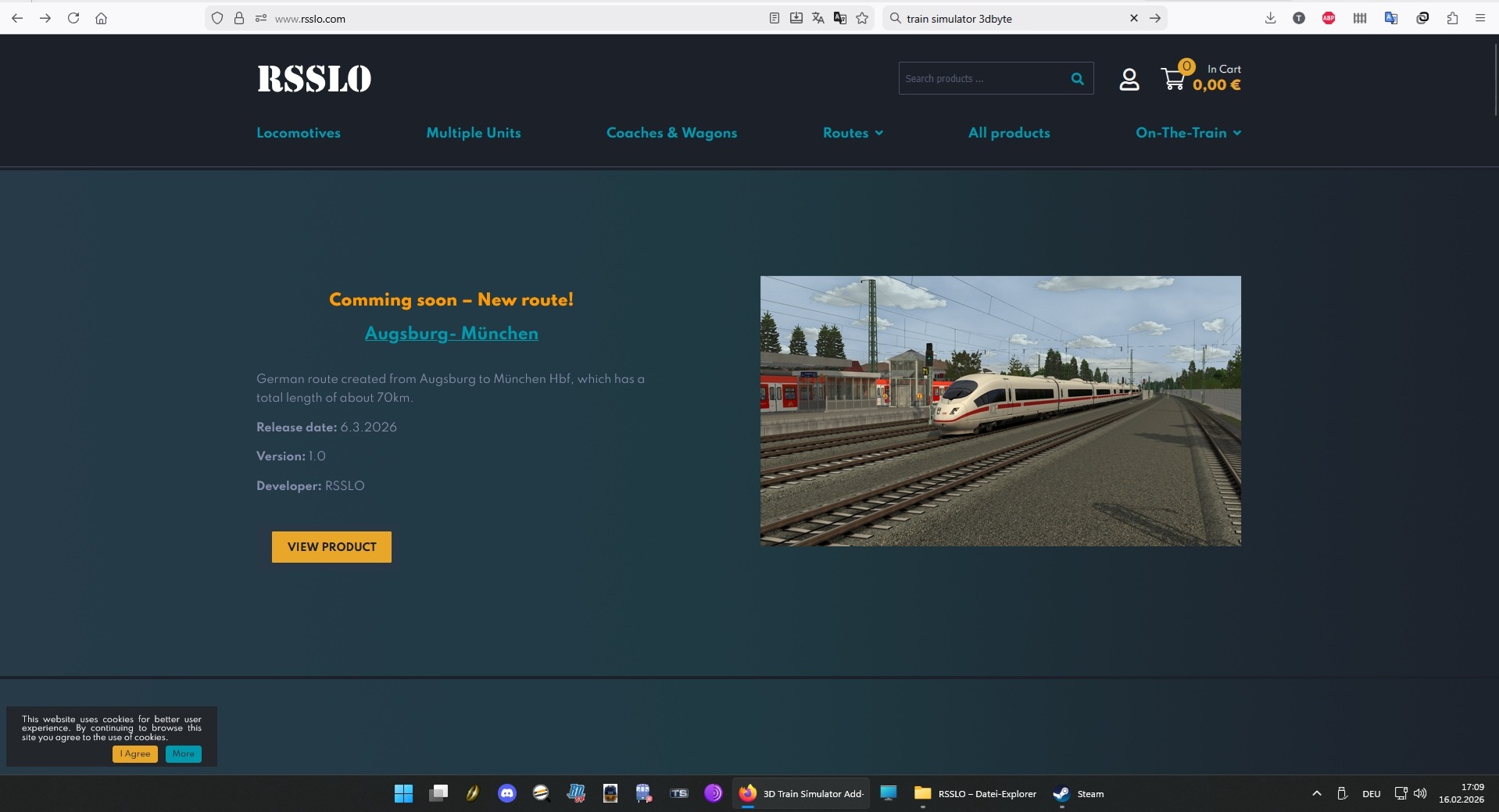The height and width of the screenshot is (812, 1499).
Task: Launch Discord from the taskbar
Action: 507,793
